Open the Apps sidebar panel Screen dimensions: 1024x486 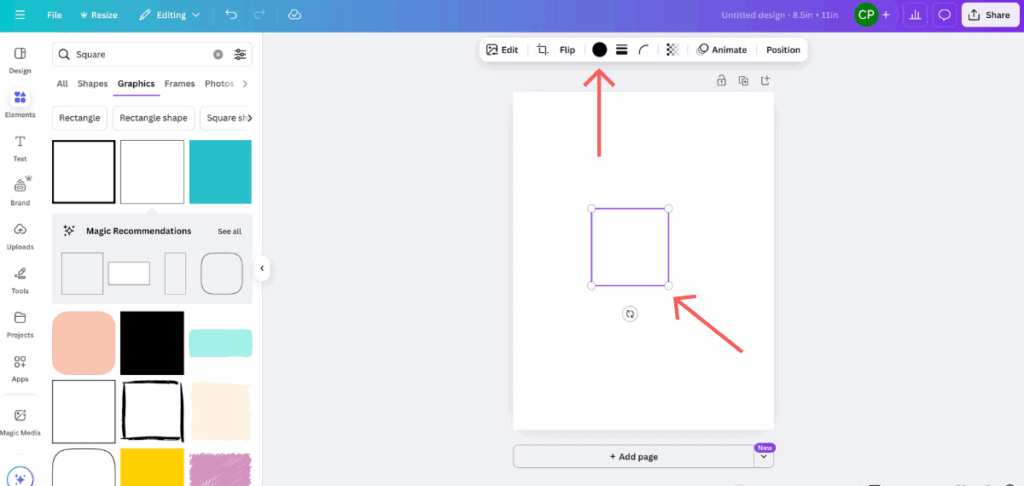point(20,368)
